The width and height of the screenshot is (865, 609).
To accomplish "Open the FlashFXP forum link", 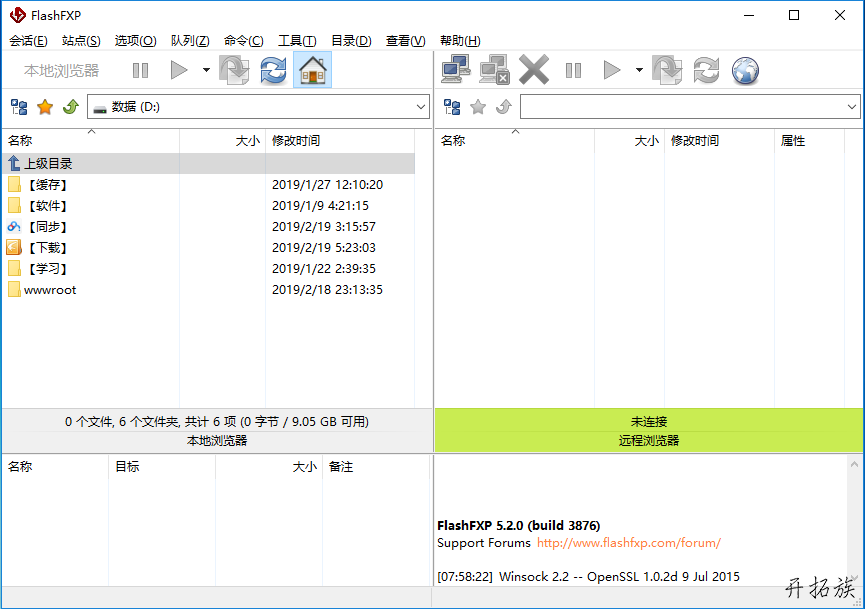I will [x=629, y=543].
